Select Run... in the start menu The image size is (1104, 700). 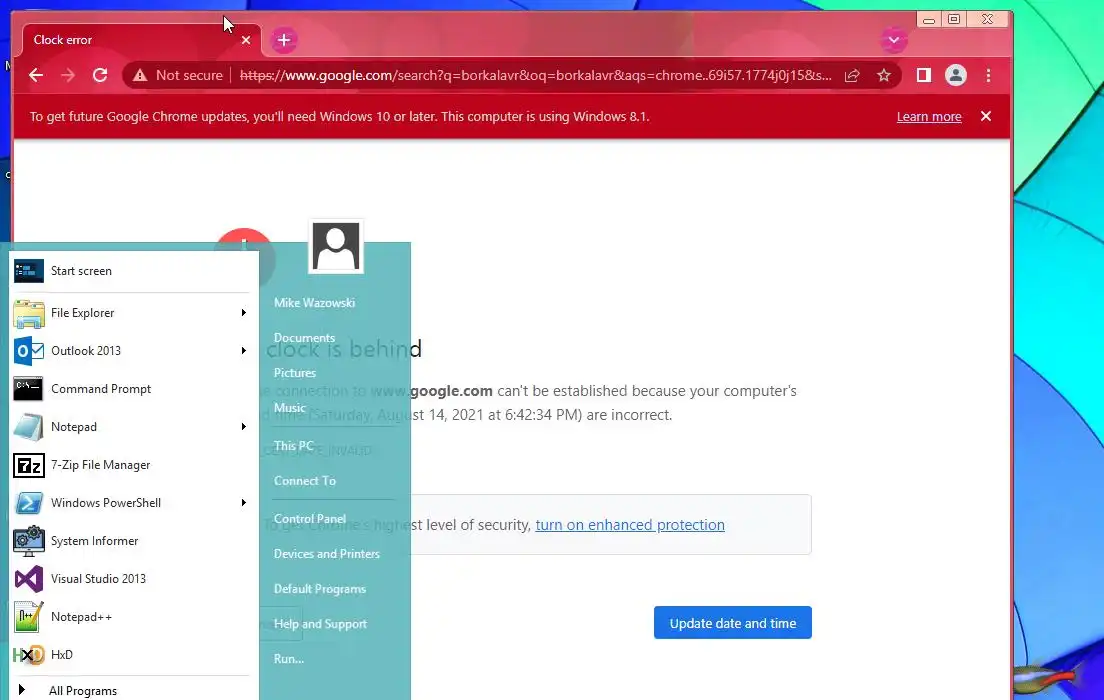(289, 659)
